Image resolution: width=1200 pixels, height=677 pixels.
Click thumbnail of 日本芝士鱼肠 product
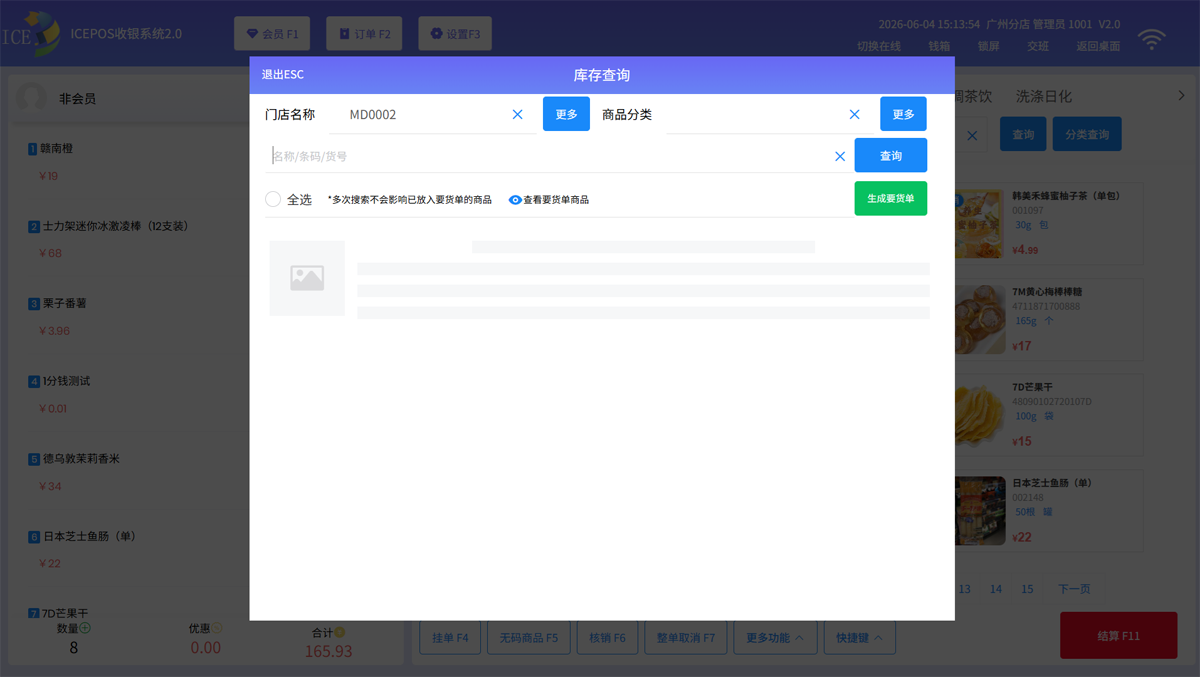click(979, 510)
